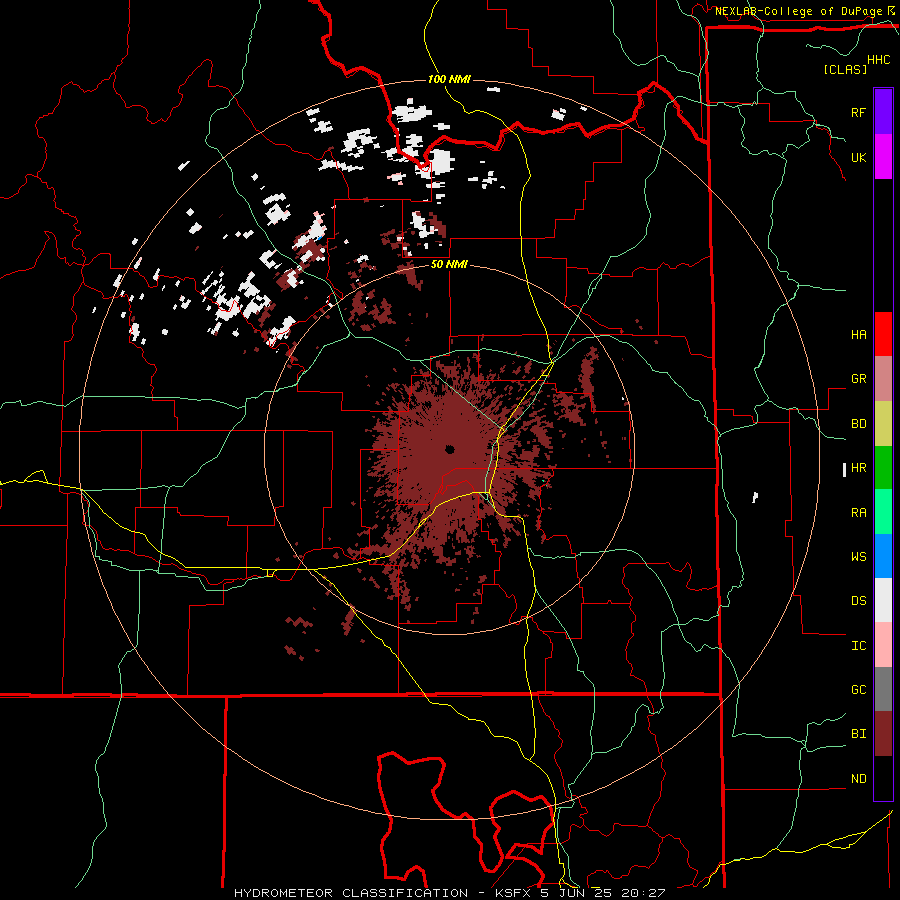Viewport: 900px width, 900px height.
Task: Click the HHC product label
Action: tap(879, 60)
